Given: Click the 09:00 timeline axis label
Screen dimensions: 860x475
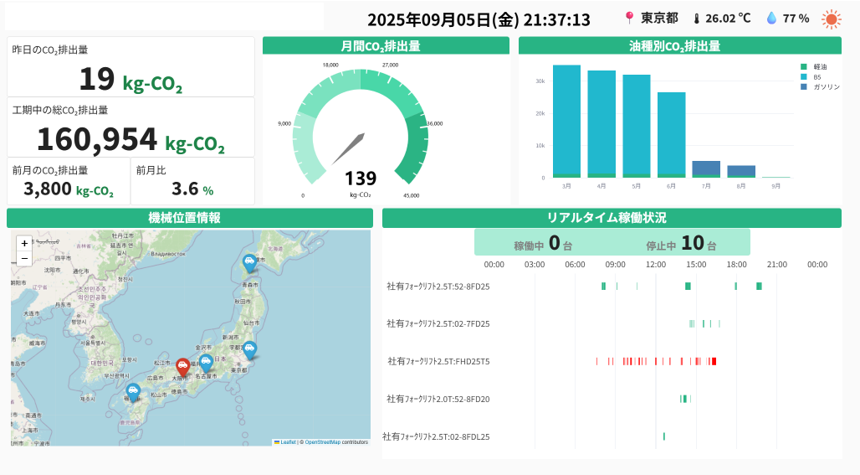Looking at the screenshot, I should pyautogui.click(x=615, y=264).
